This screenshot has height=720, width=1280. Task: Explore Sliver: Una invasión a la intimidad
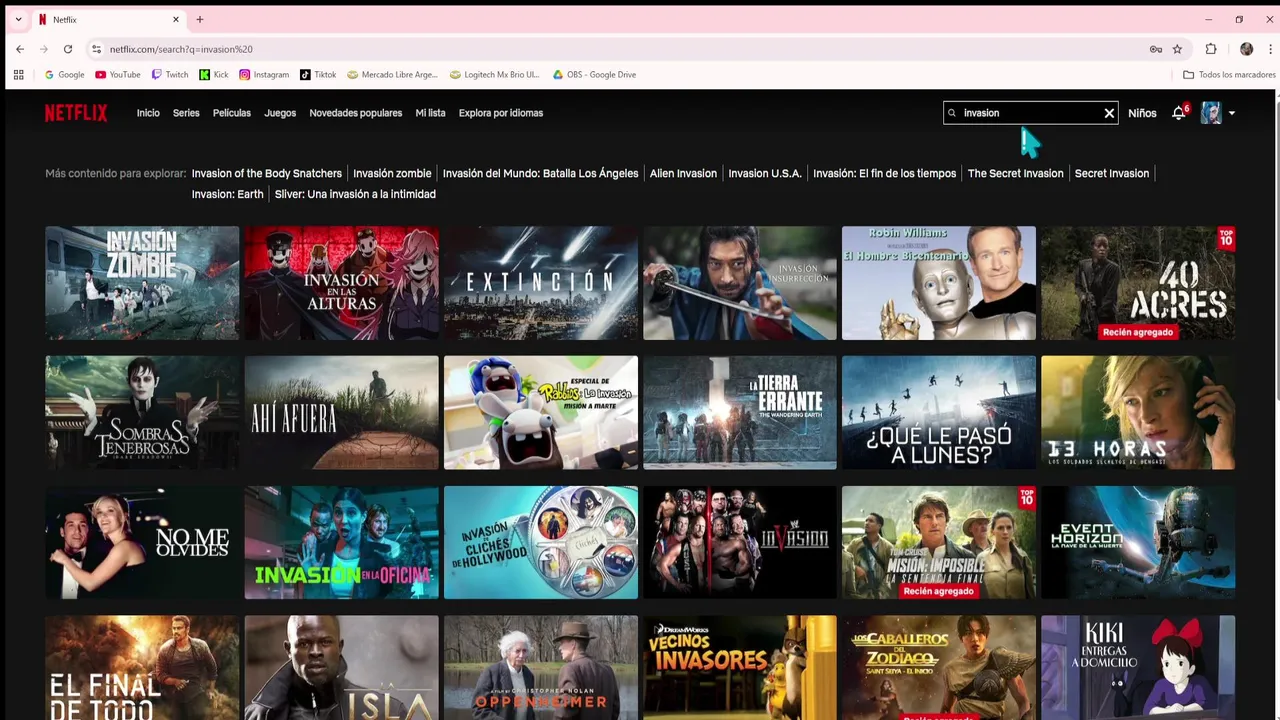pos(355,194)
